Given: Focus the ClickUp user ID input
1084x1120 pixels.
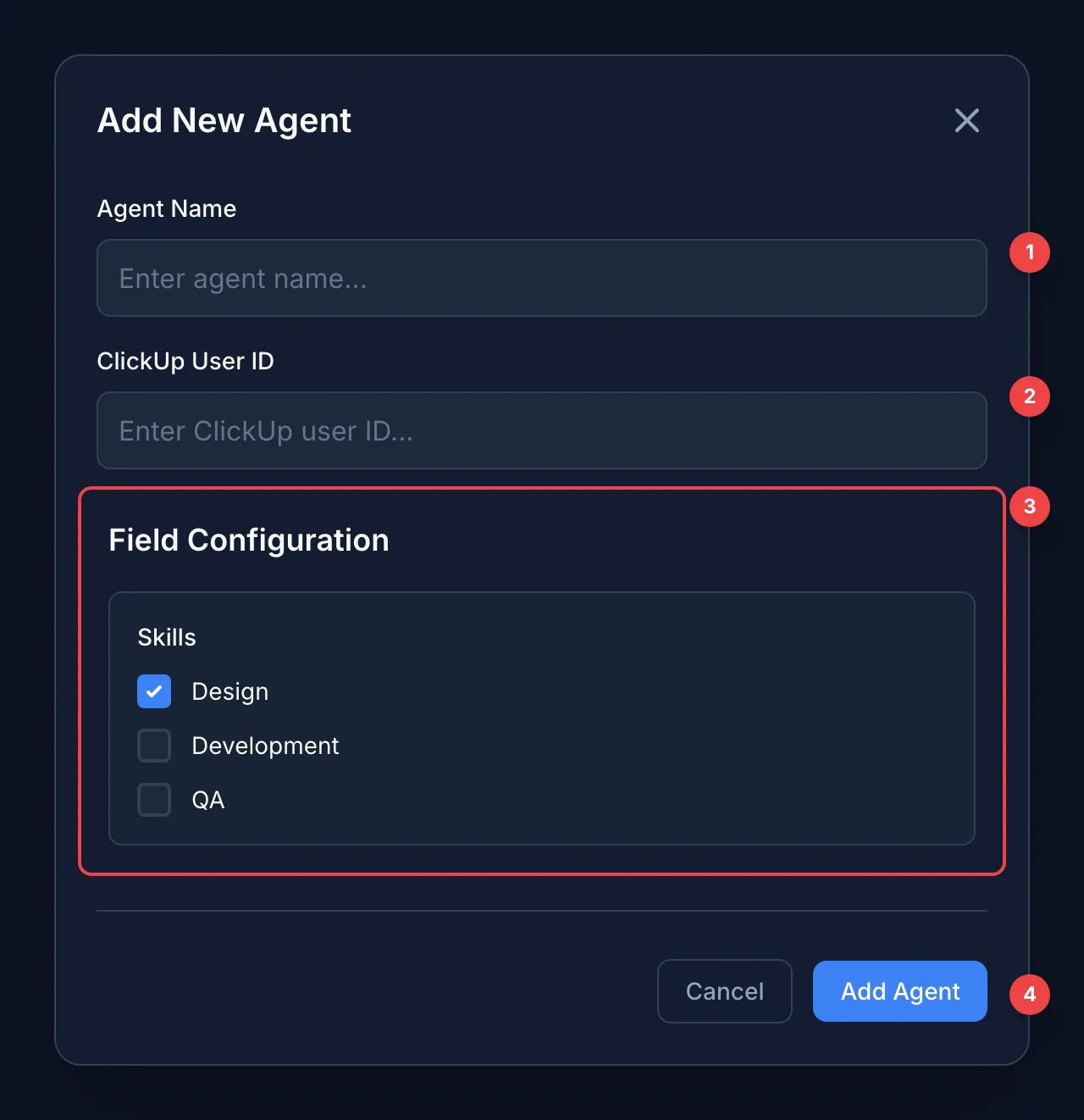Looking at the screenshot, I should click(542, 430).
